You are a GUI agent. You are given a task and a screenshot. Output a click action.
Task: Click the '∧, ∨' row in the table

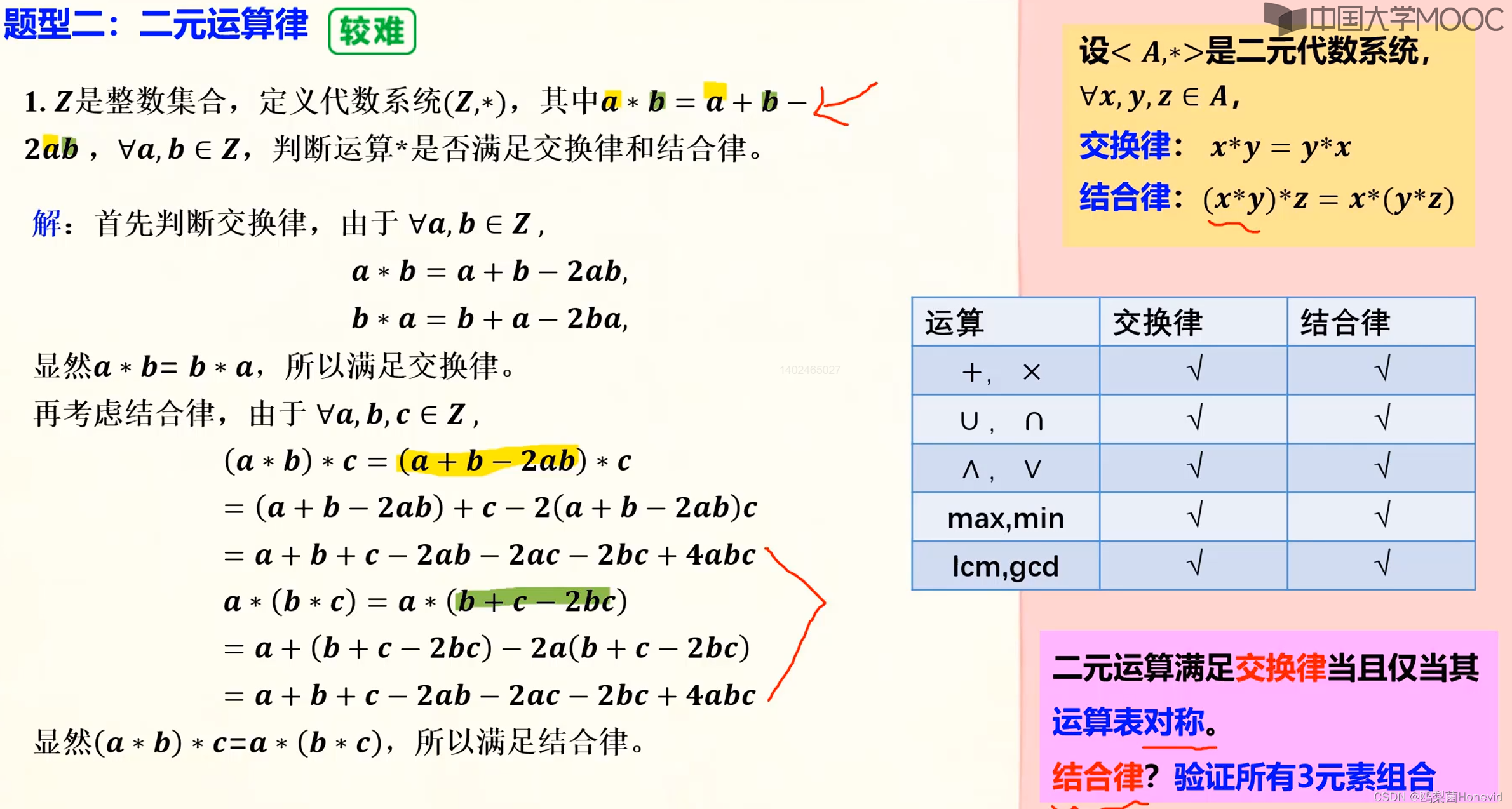click(1193, 469)
